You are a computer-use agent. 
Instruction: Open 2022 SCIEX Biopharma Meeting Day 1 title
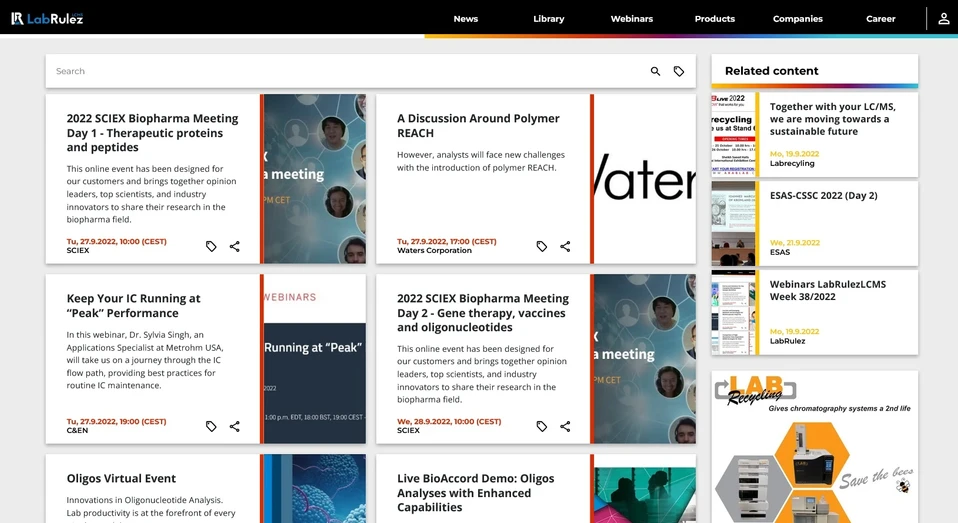click(x=153, y=133)
